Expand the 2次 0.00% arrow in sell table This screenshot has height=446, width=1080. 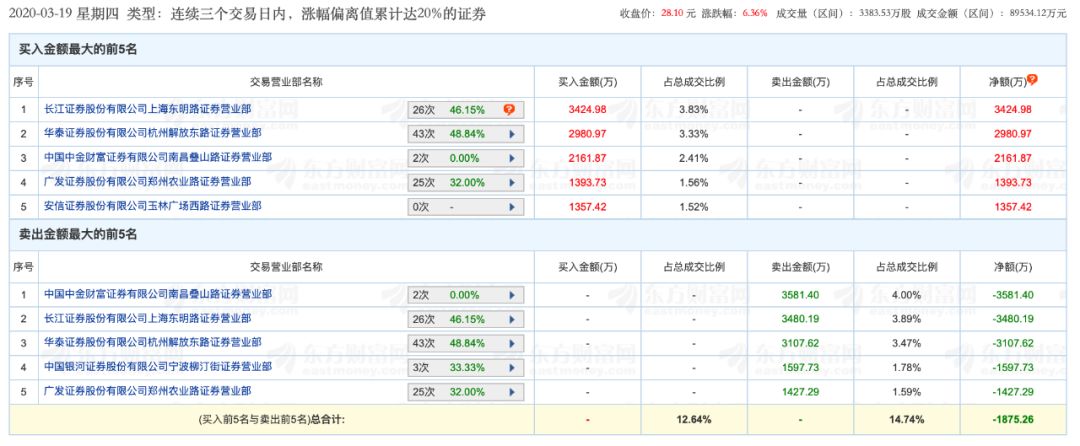512,295
